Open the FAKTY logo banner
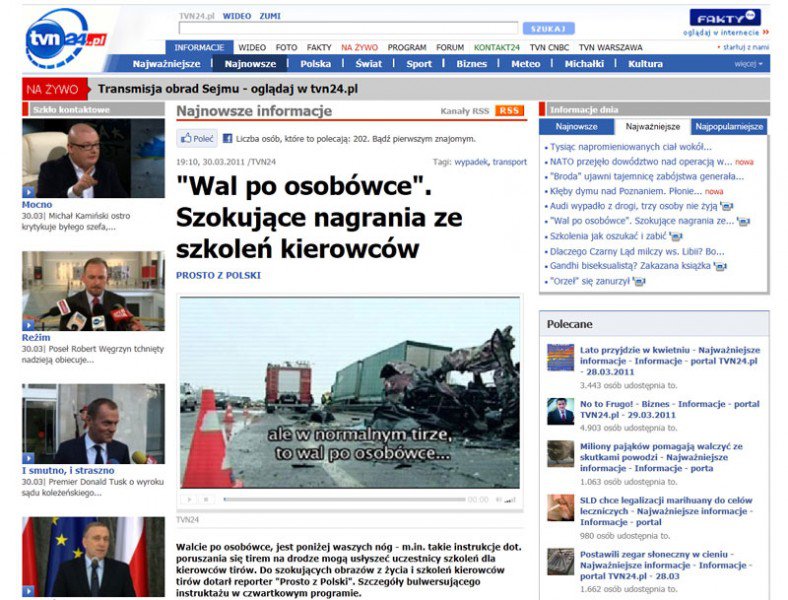 point(725,18)
